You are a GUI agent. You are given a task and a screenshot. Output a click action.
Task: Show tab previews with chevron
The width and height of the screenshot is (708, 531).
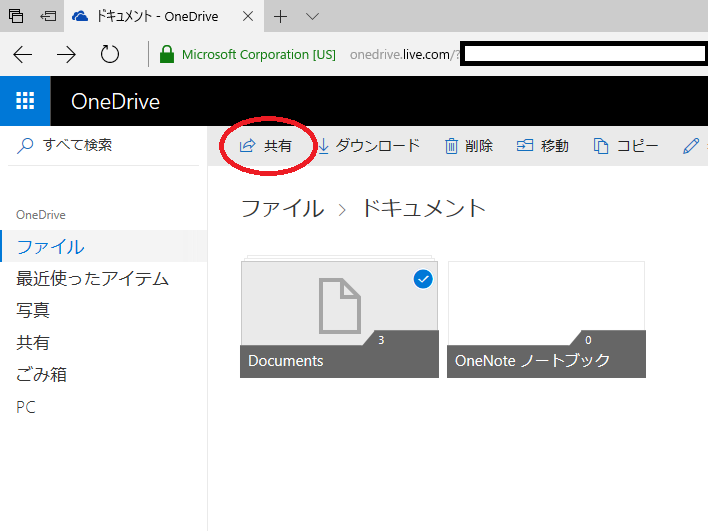point(312,17)
